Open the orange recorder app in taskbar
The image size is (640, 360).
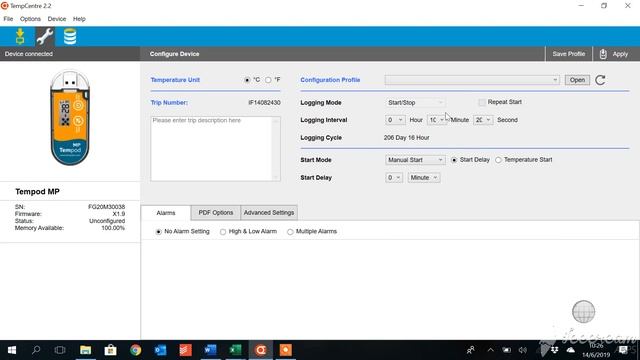[285, 350]
